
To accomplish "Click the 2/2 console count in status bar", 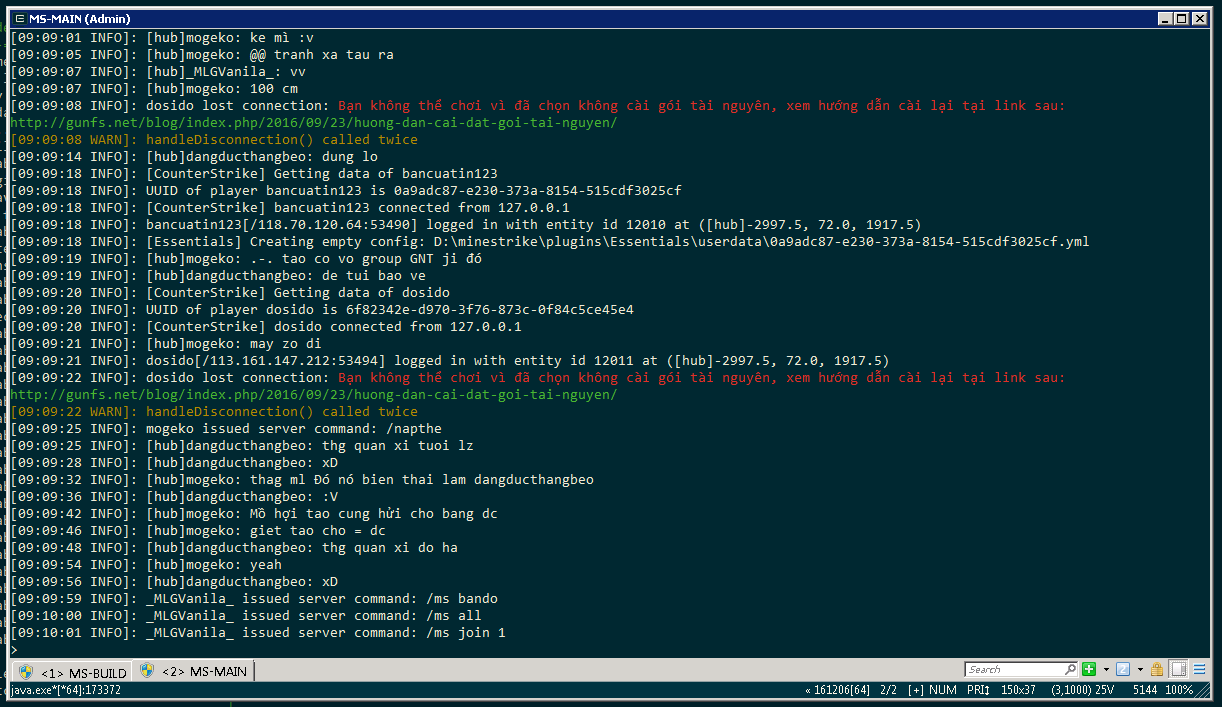I will pyautogui.click(x=888, y=690).
